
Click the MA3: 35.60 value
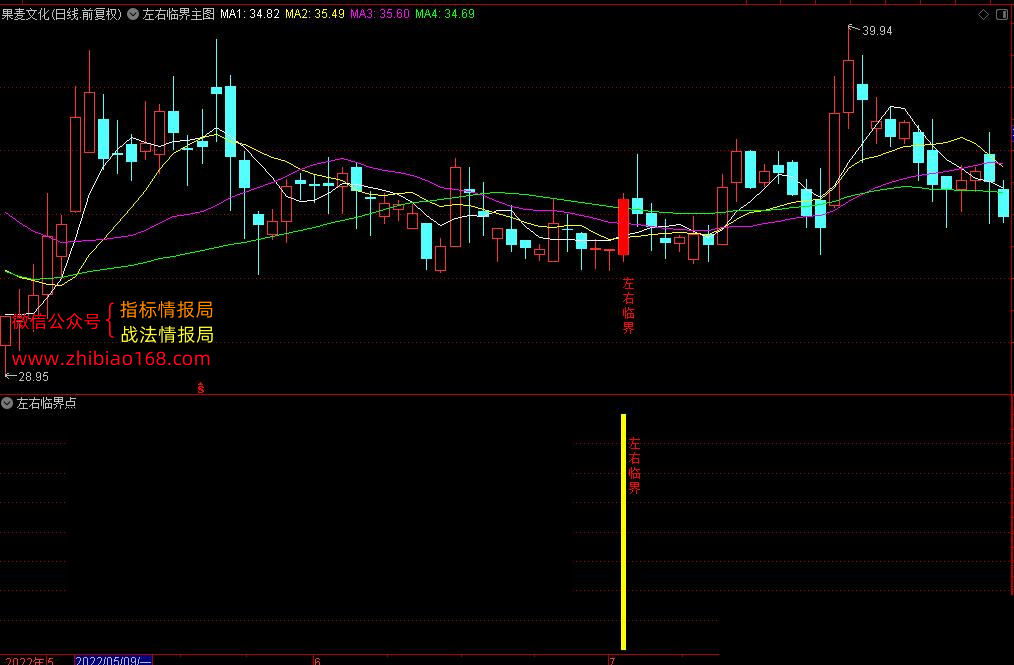pyautogui.click(x=380, y=14)
